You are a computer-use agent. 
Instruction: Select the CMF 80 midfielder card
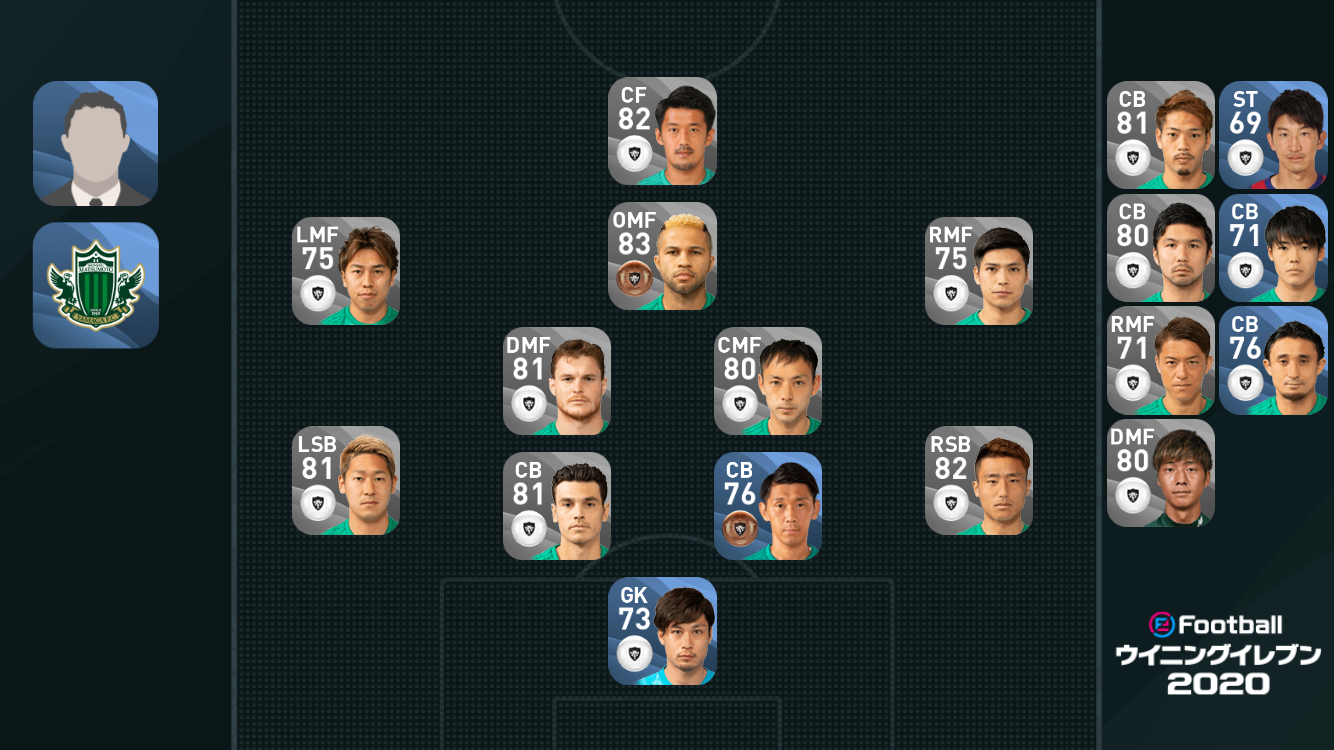768,381
